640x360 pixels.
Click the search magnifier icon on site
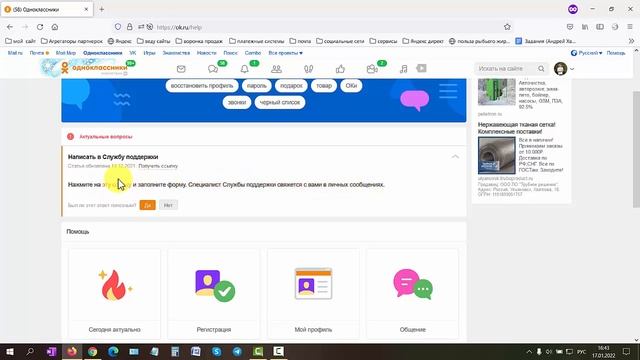(541, 69)
